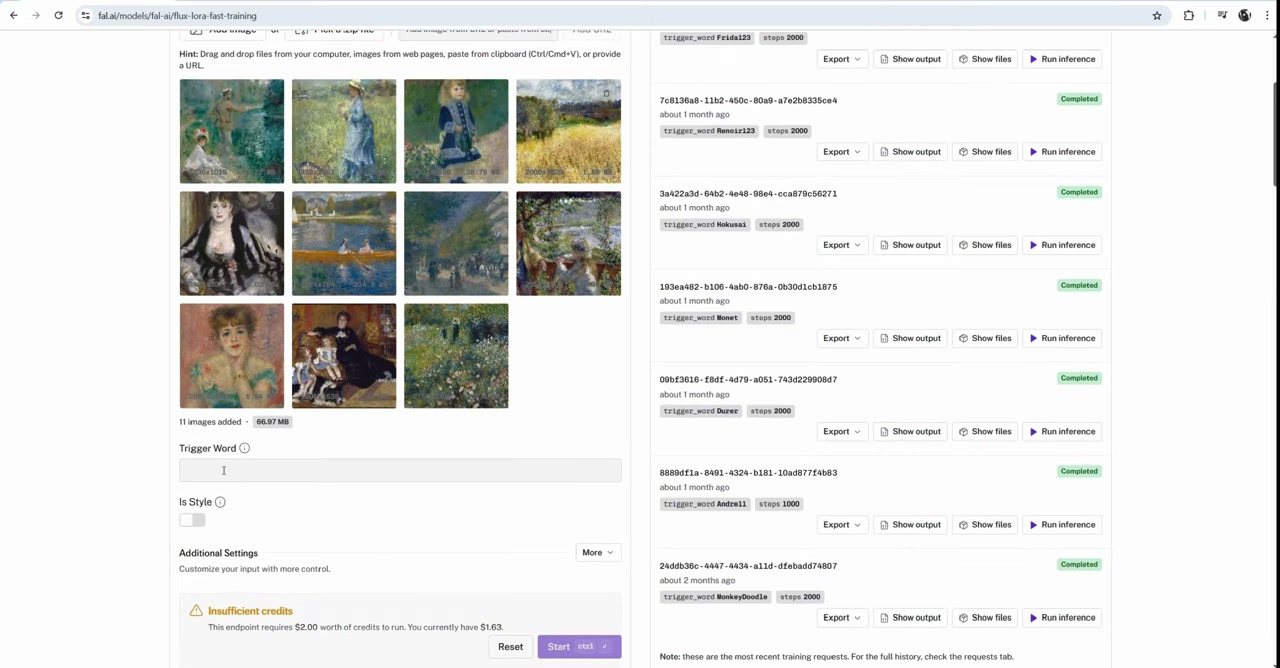The width and height of the screenshot is (1280, 668).
Task: Select thumbnail of woman in black striped dress
Action: click(232, 243)
